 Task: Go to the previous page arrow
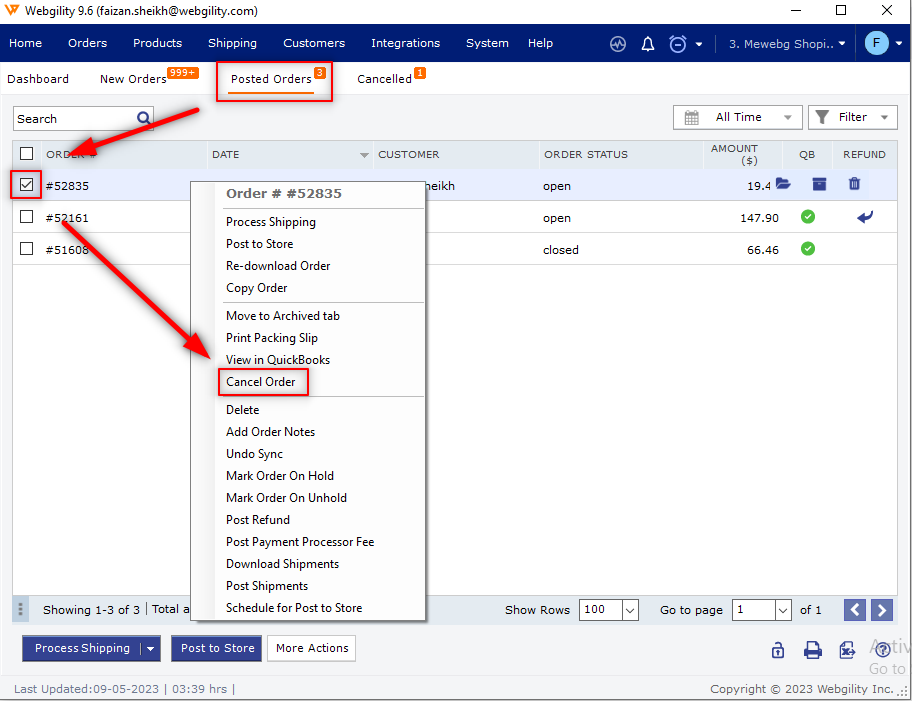[854, 610]
